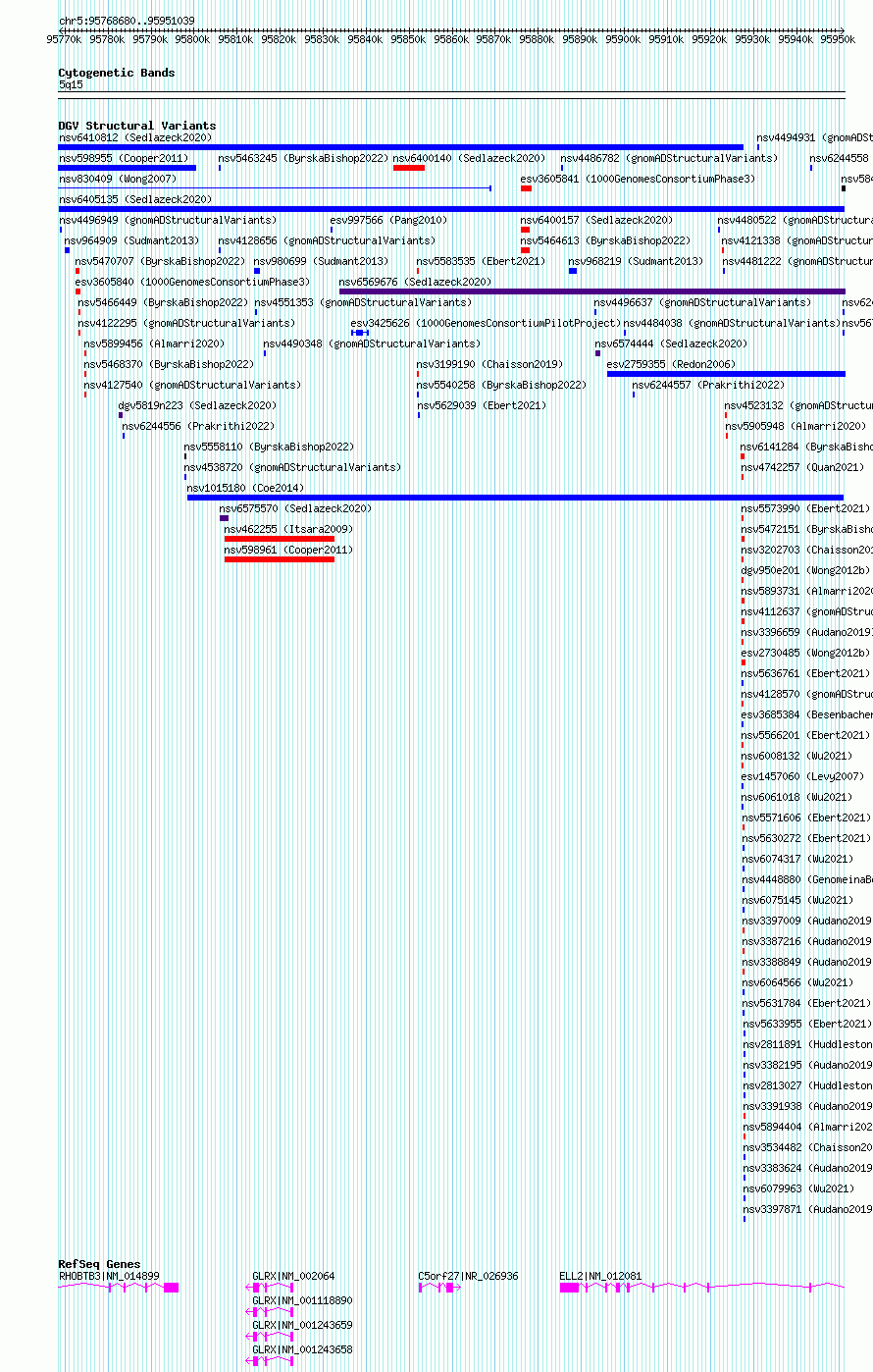The image size is (873, 1372).
Task: Click esv3425626 (1000GenomesConsortiumPilotProject) label
Action: pyautogui.click(x=486, y=323)
